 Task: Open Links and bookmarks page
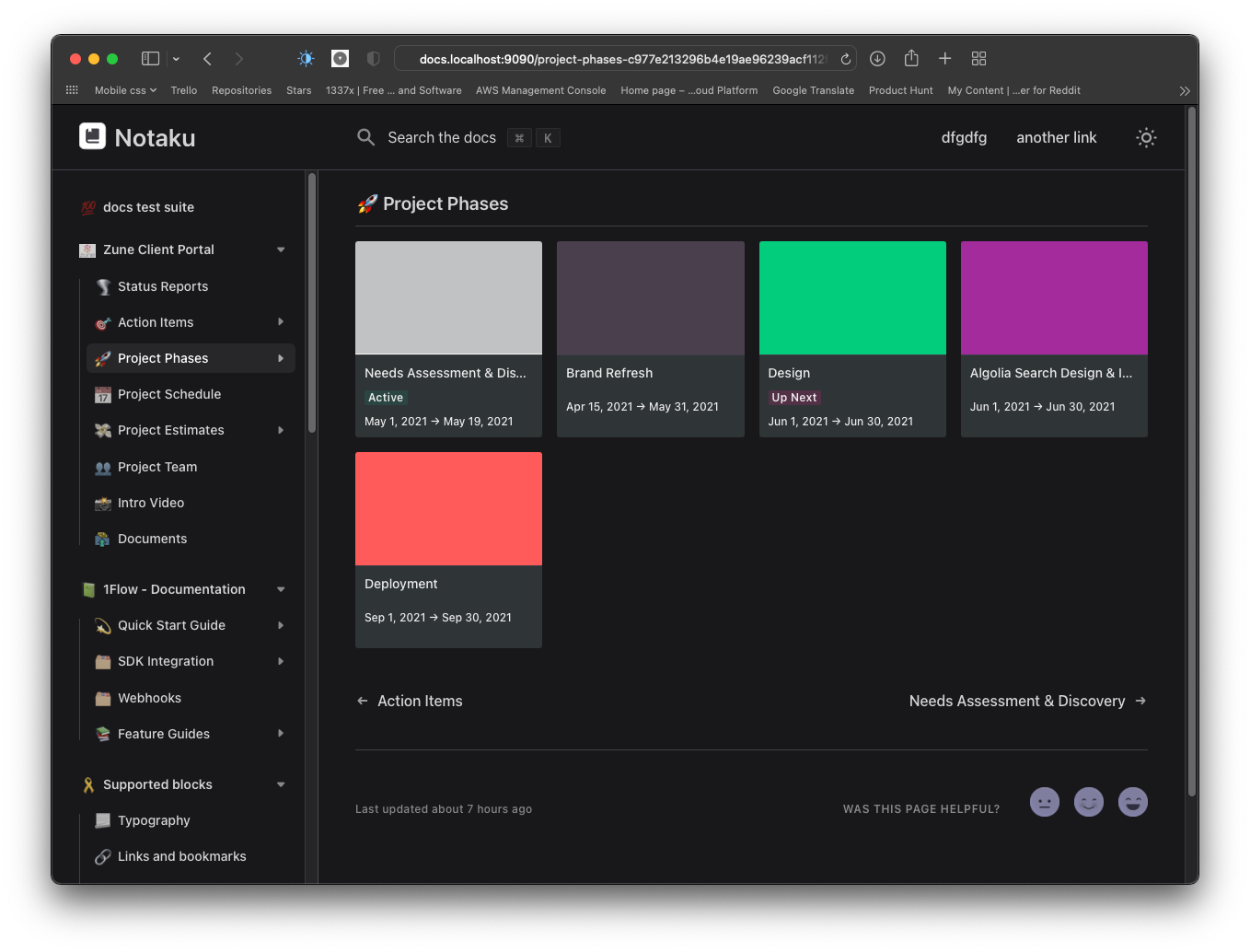[x=181, y=856]
